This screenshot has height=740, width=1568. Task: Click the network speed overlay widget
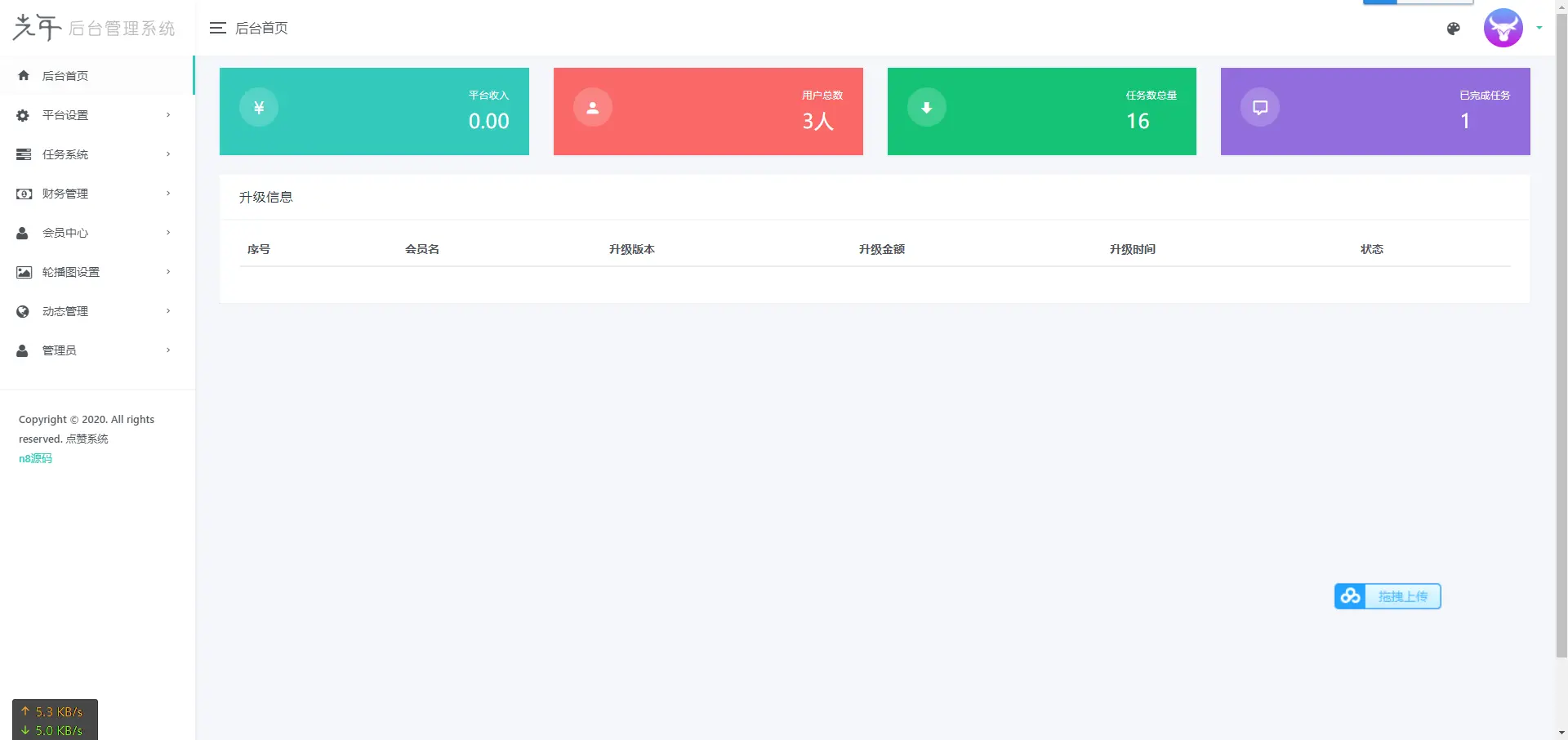(x=55, y=720)
